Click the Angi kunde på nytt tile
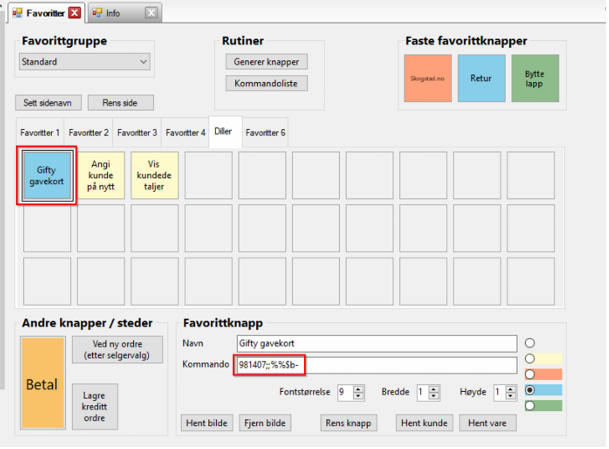Screen dimensions: 609x449 click(101, 176)
